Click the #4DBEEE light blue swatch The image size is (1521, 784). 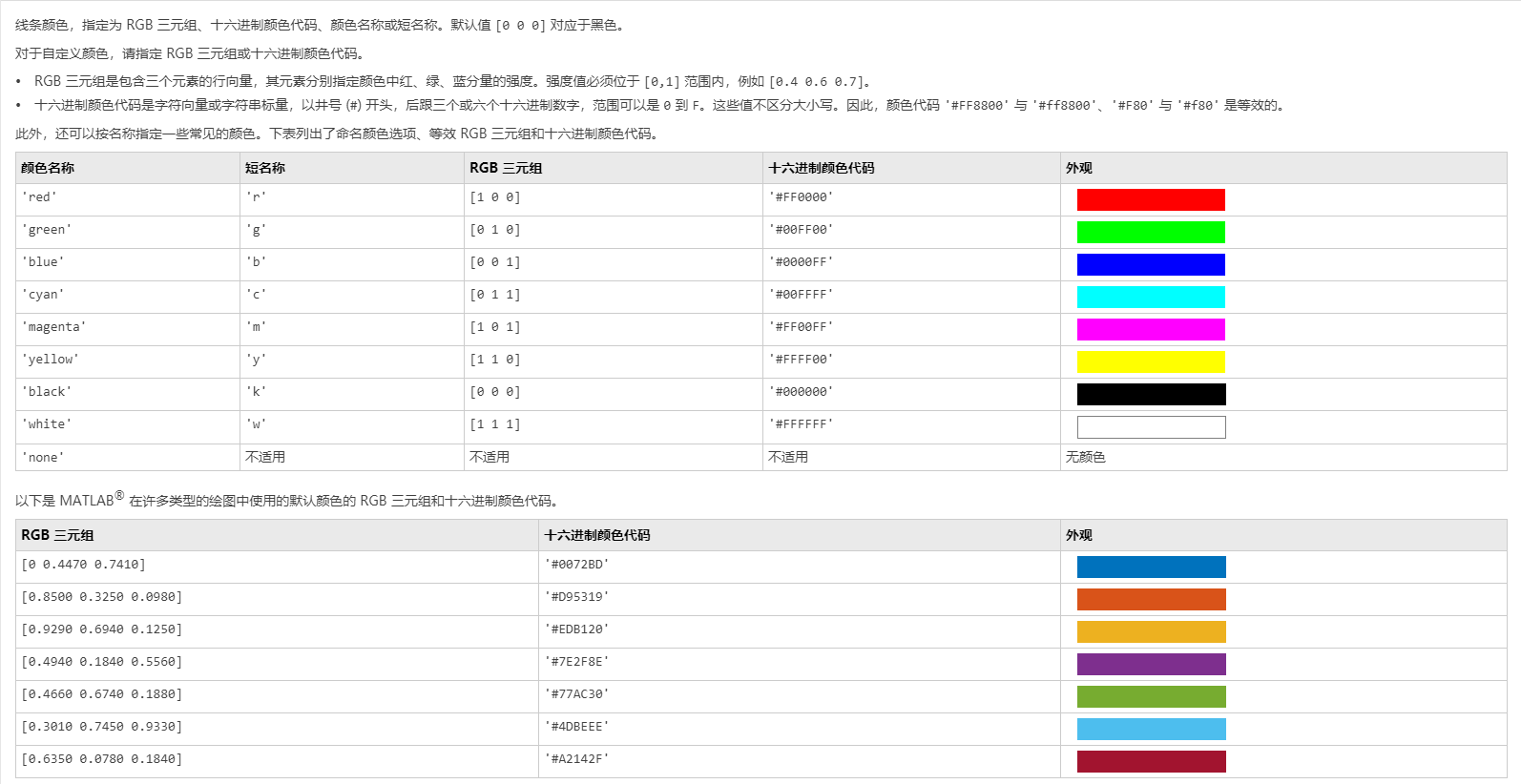coord(1151,729)
